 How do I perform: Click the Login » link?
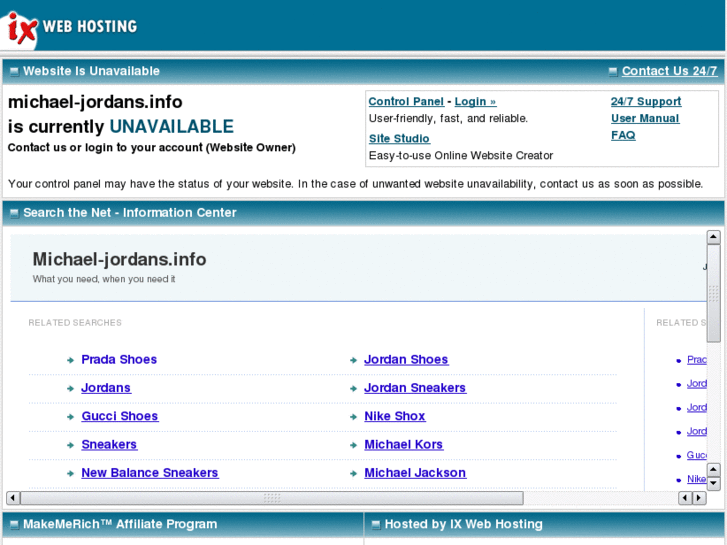pos(475,102)
